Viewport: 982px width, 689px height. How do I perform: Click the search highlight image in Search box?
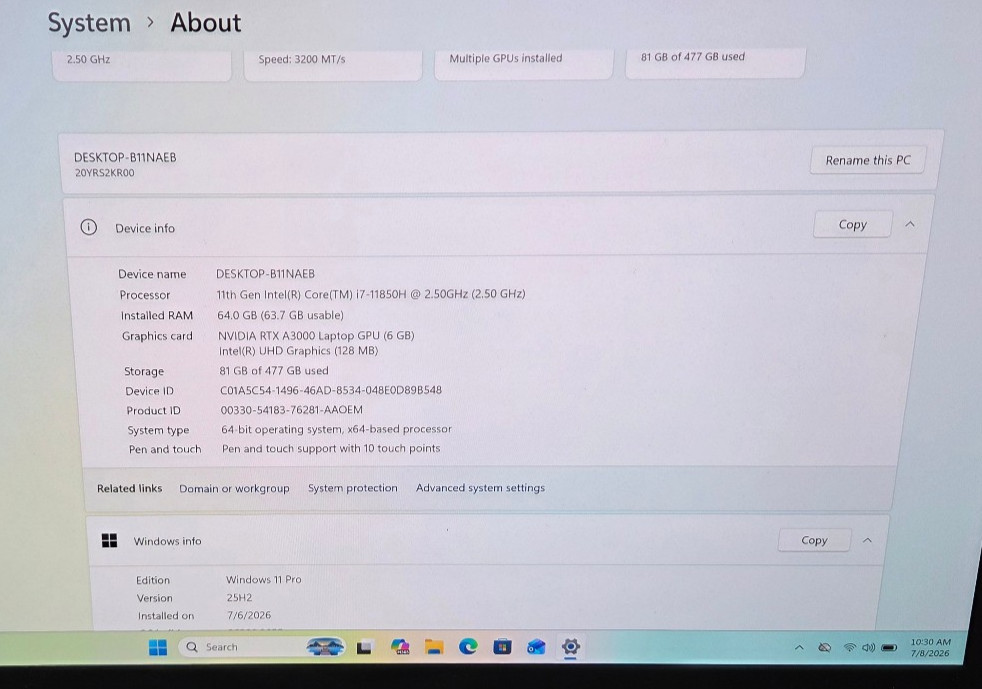click(x=325, y=647)
